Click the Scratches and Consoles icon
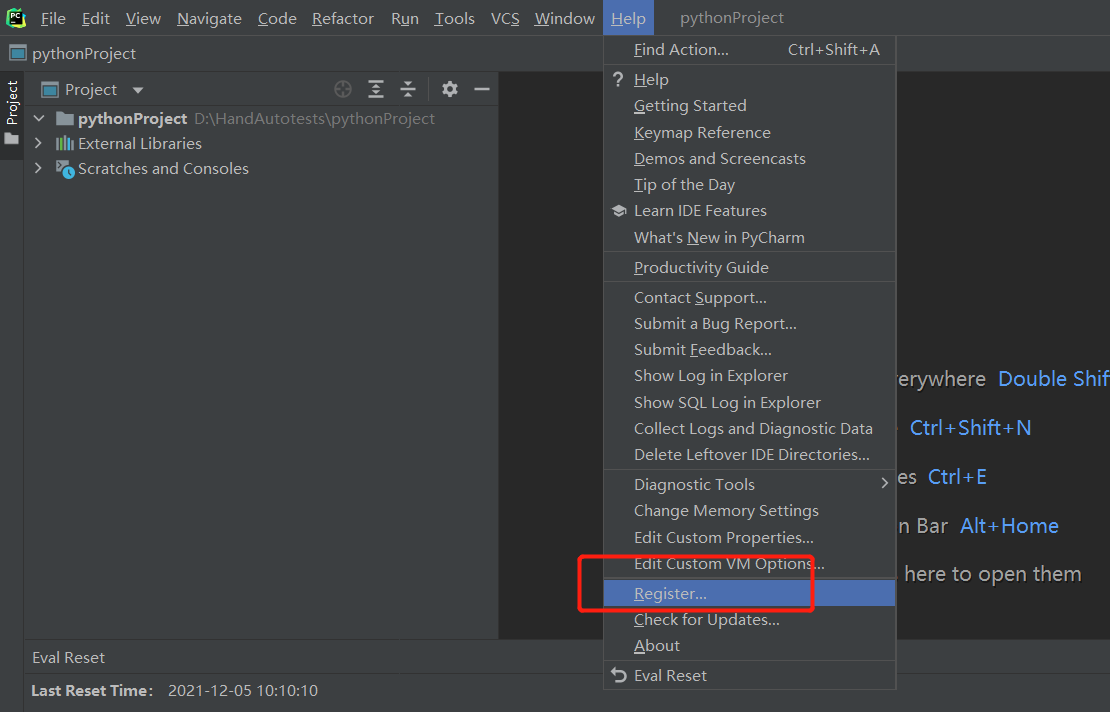The image size is (1110, 712). point(65,169)
